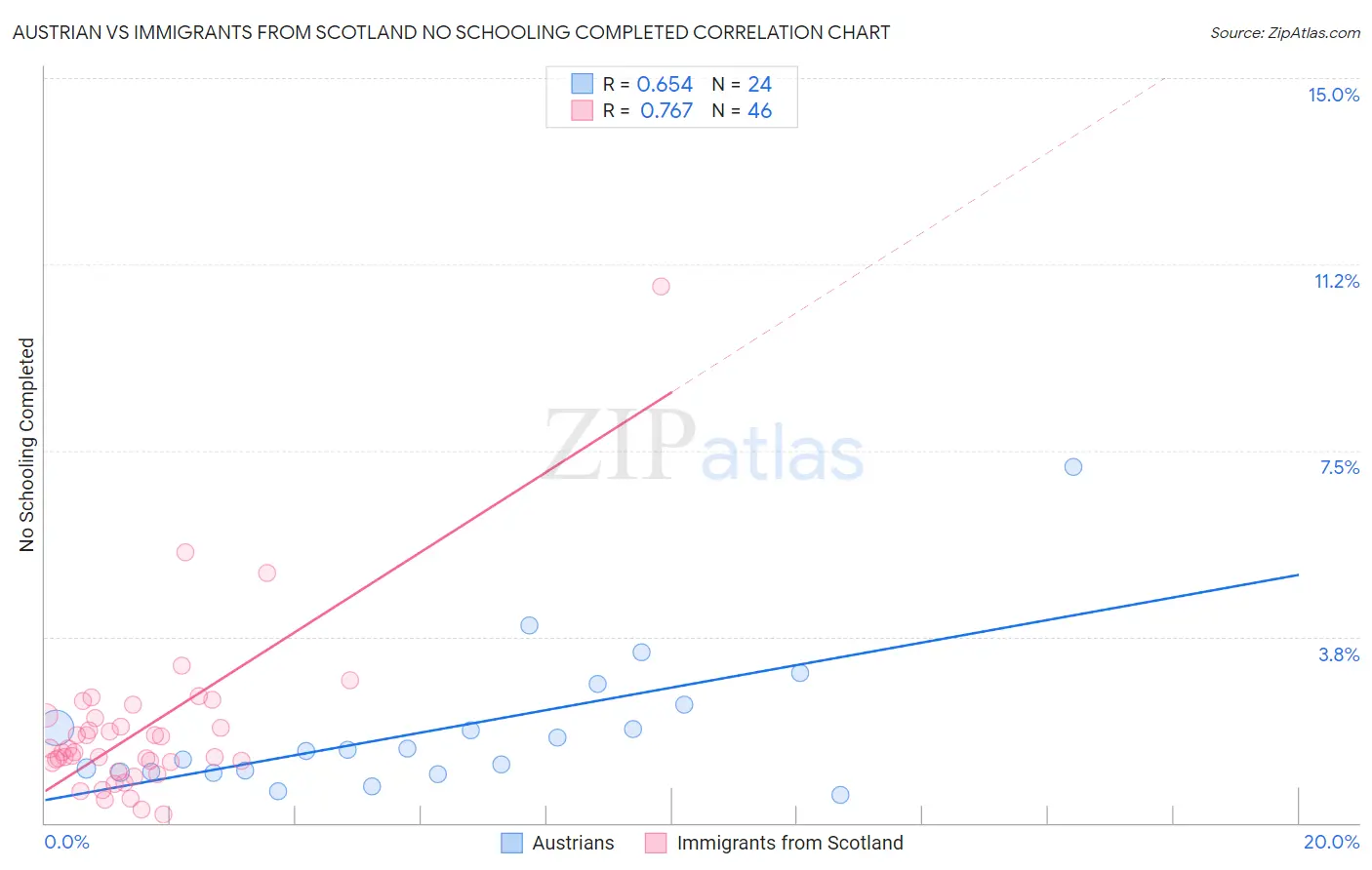
Task: Click the large blue bubble at chart left
Action: coord(56,728)
